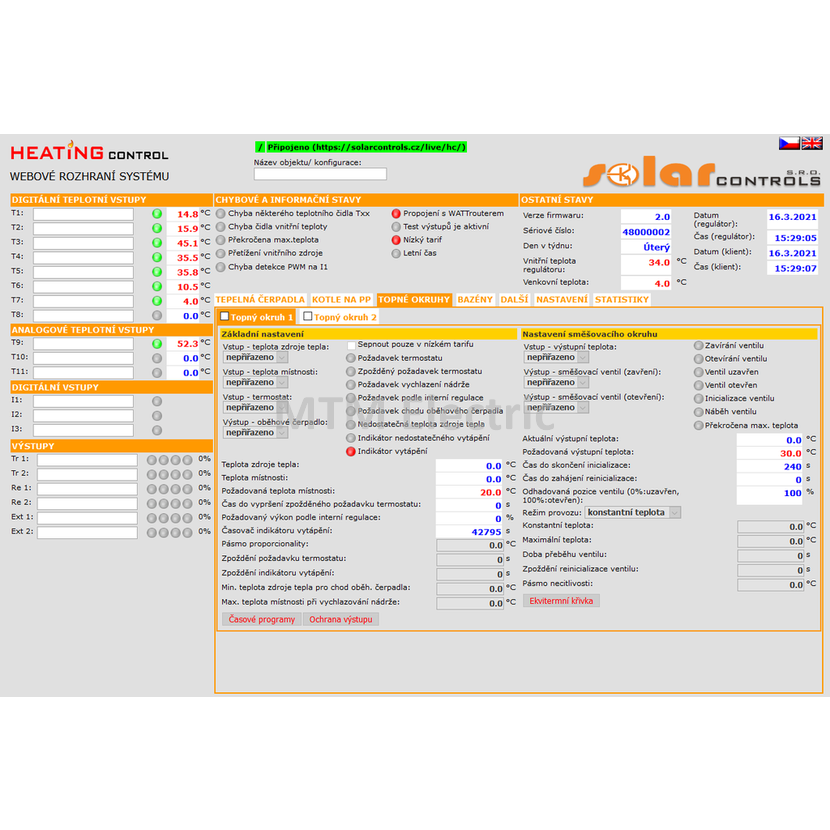Switch language with the British flag icon
Viewport: 830px width, 830px height.
812,144
